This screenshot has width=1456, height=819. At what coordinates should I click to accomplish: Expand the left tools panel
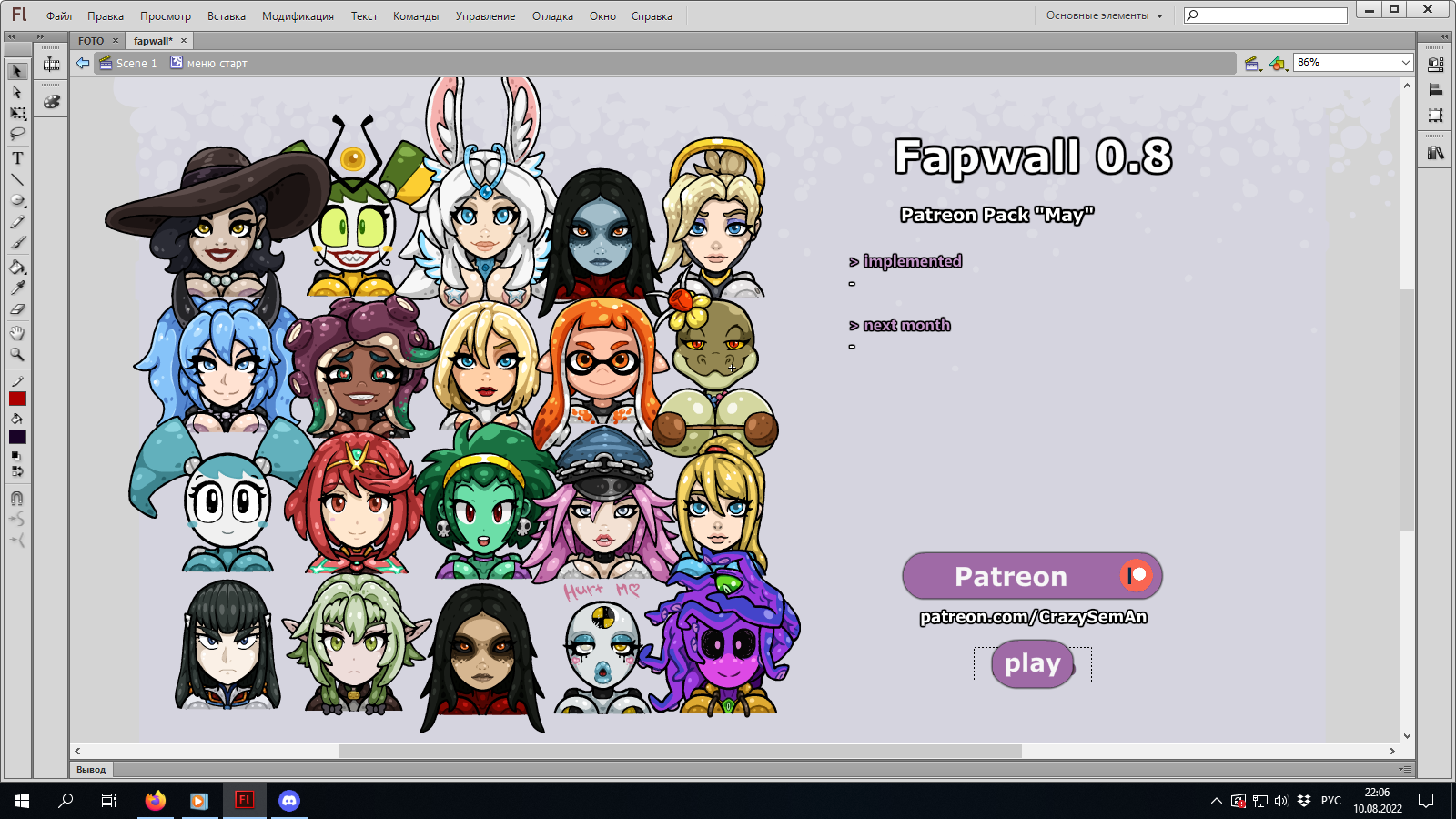[11, 36]
